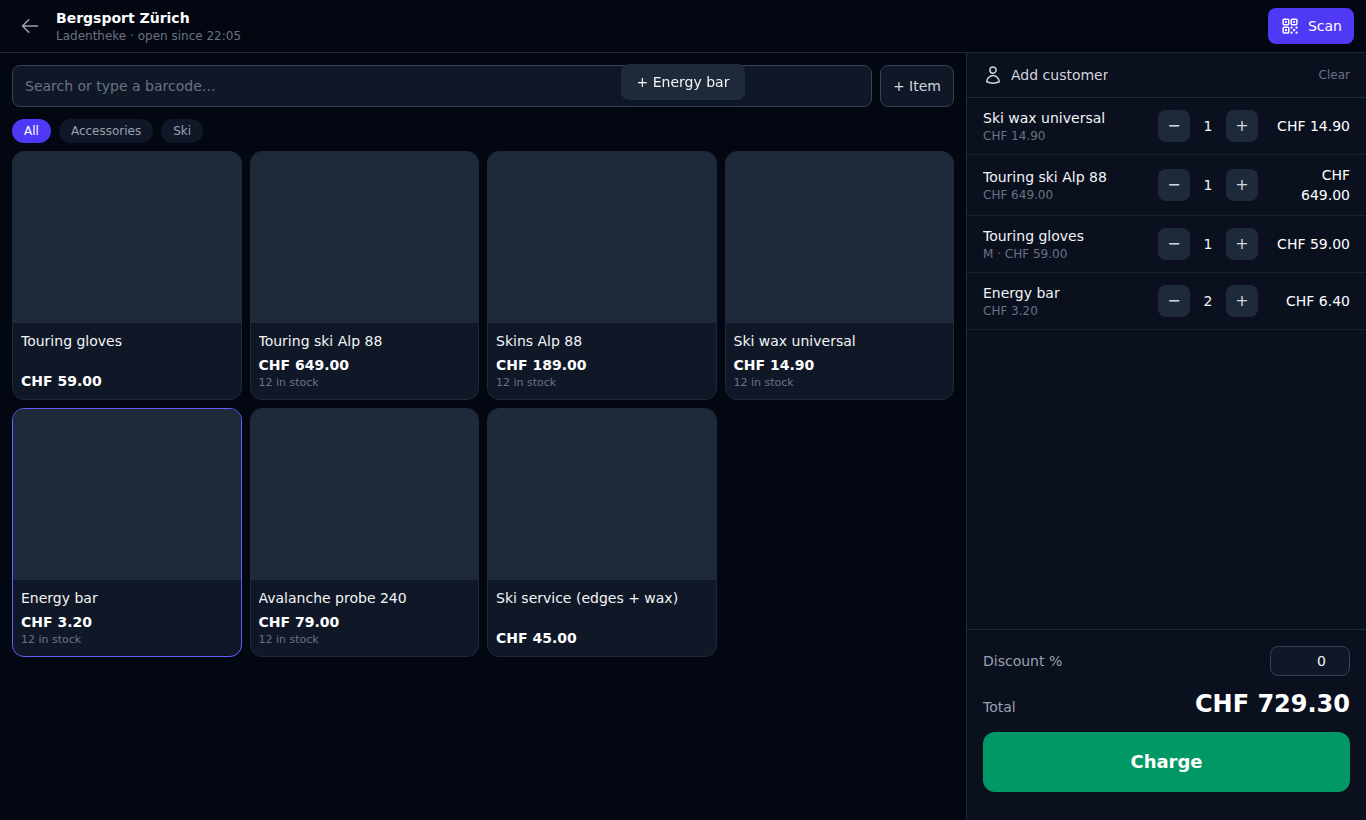
Task: Decrease Ski wax universal quantity
Action: [1174, 126]
